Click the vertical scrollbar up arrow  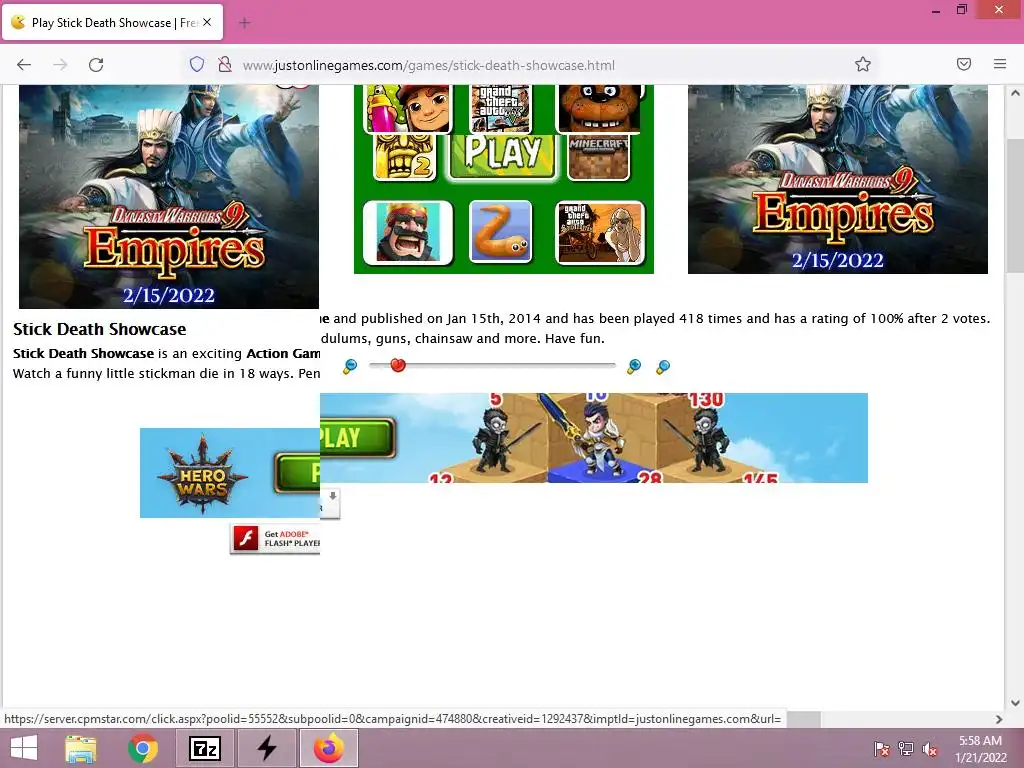[1015, 93]
